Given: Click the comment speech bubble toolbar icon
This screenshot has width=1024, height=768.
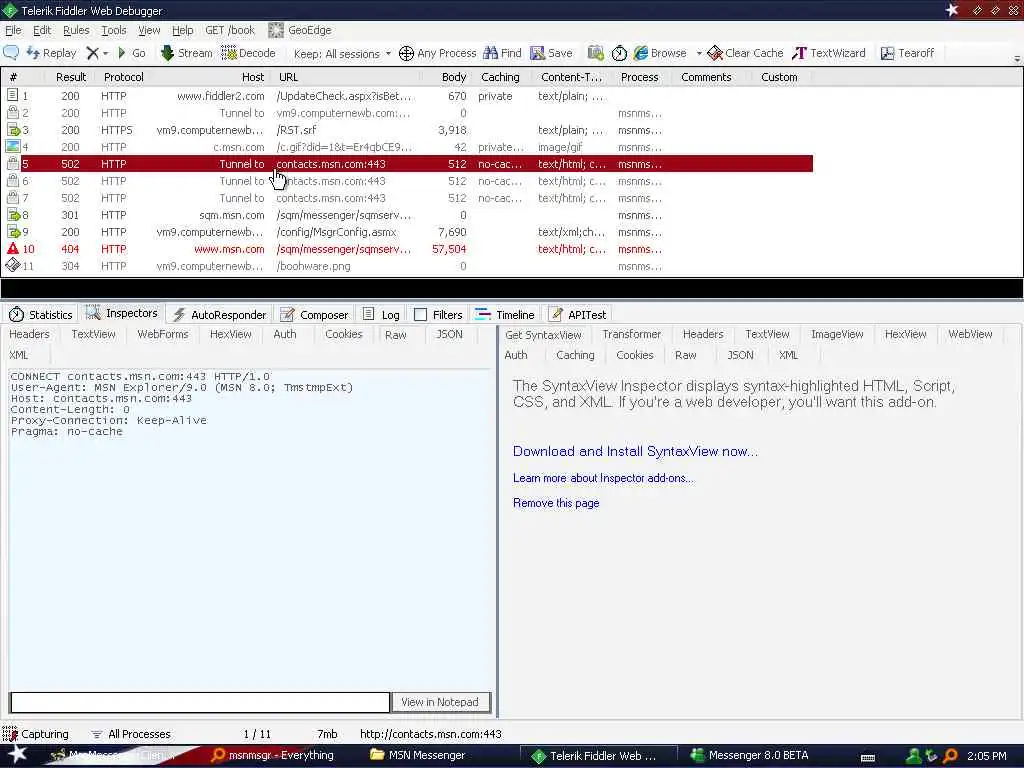Looking at the screenshot, I should 11,53.
